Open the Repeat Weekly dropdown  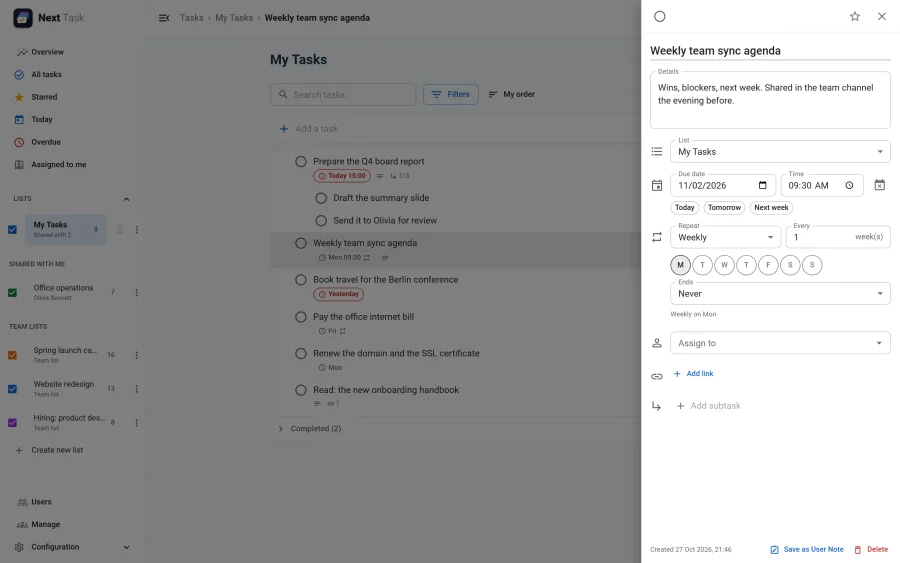[725, 237]
